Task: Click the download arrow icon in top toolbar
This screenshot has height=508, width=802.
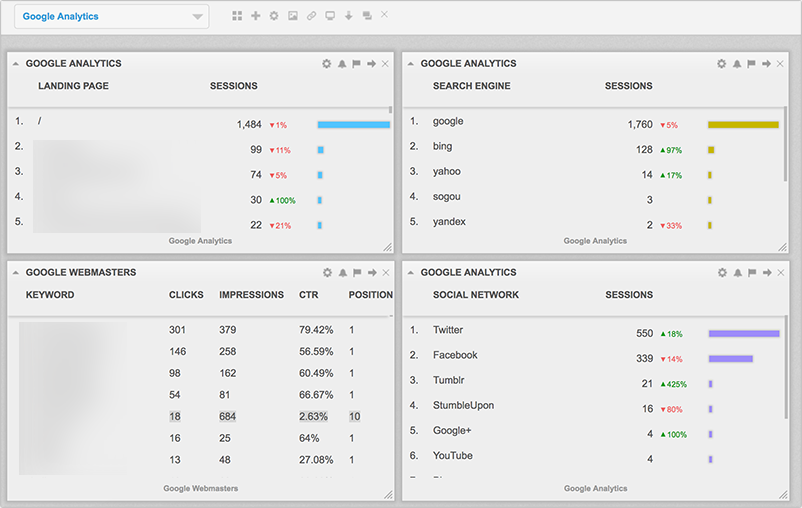Action: (x=348, y=16)
